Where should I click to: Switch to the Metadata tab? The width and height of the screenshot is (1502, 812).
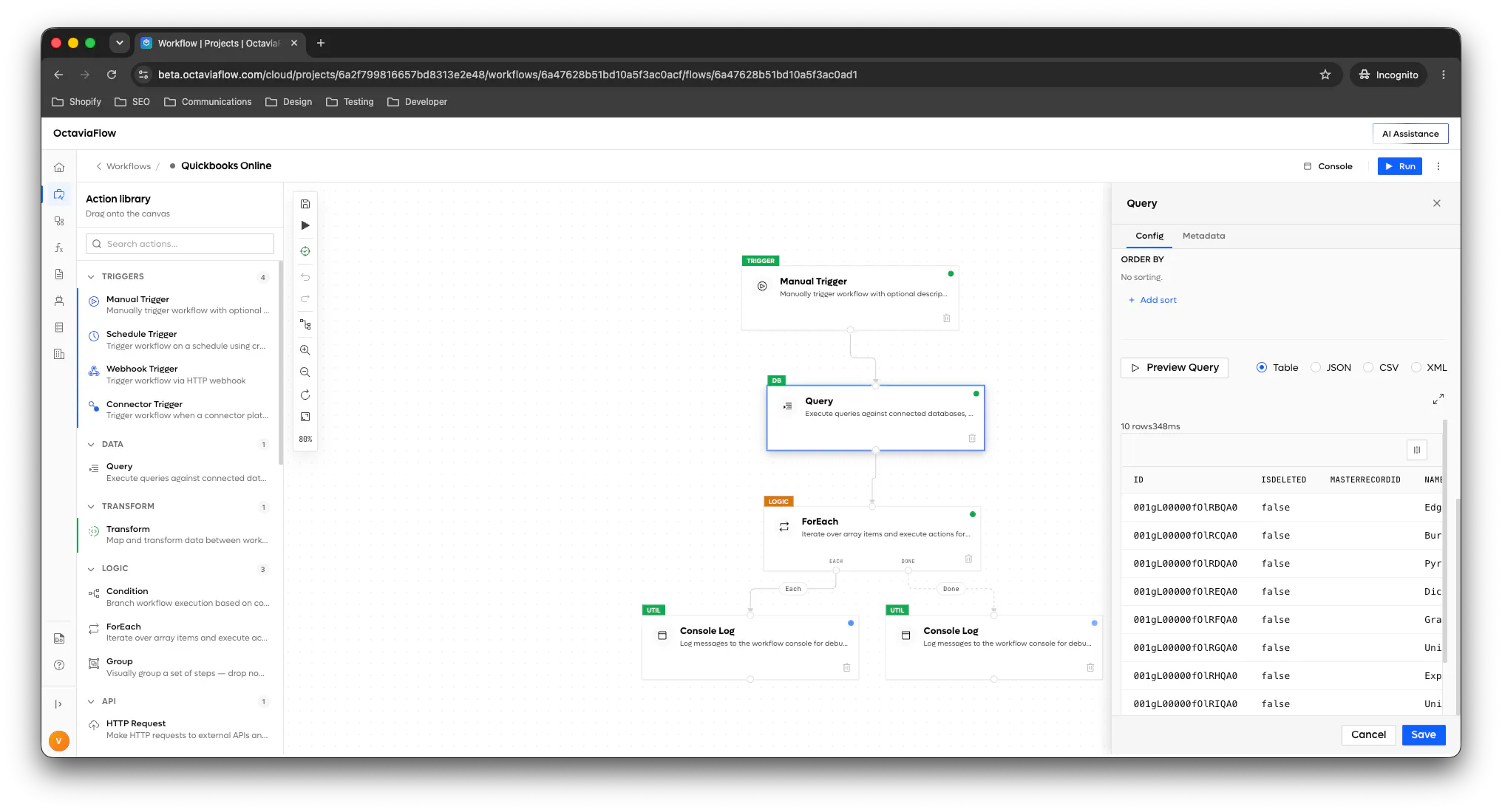click(1203, 236)
